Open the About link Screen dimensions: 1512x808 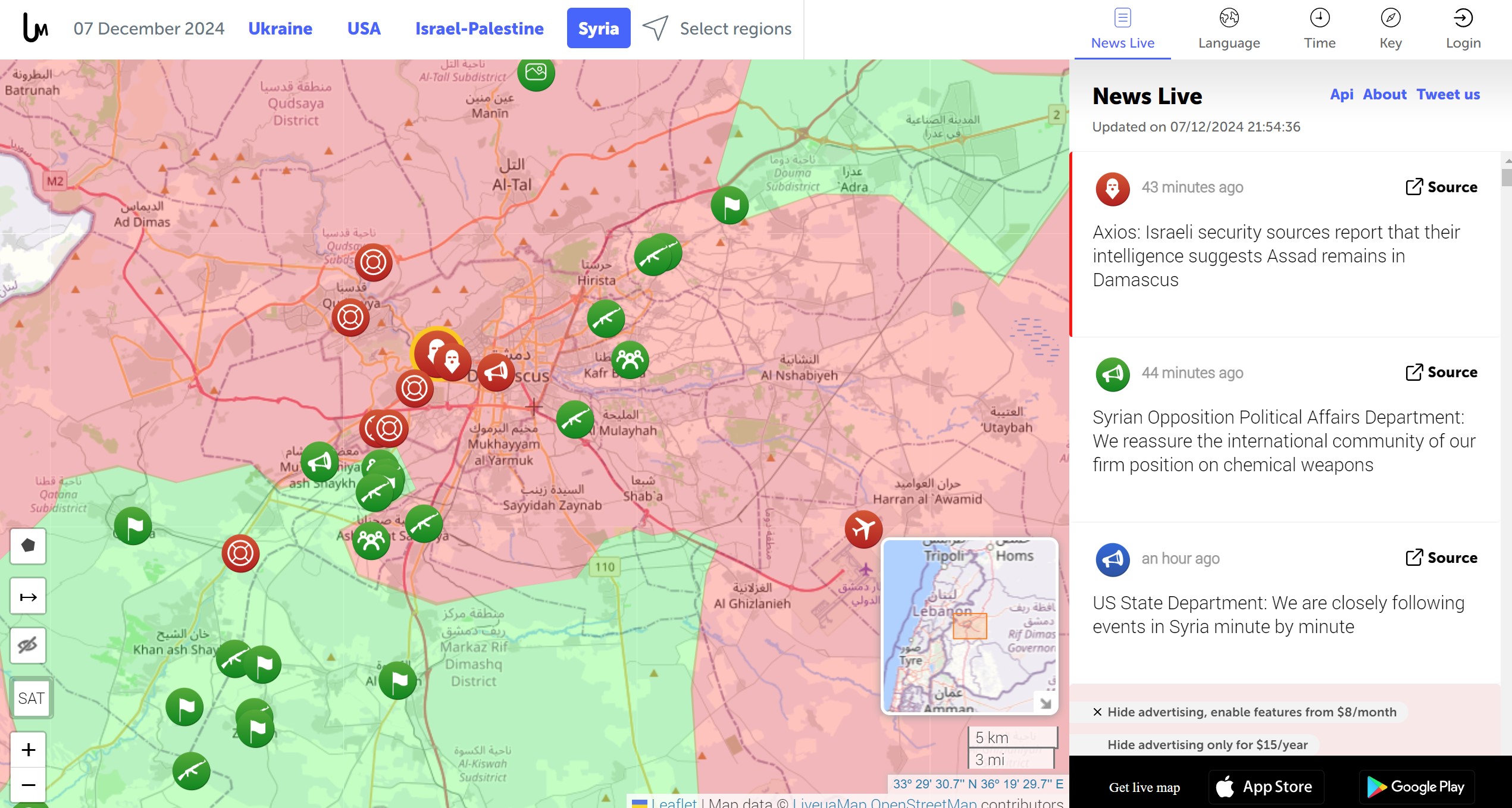[x=1385, y=95]
